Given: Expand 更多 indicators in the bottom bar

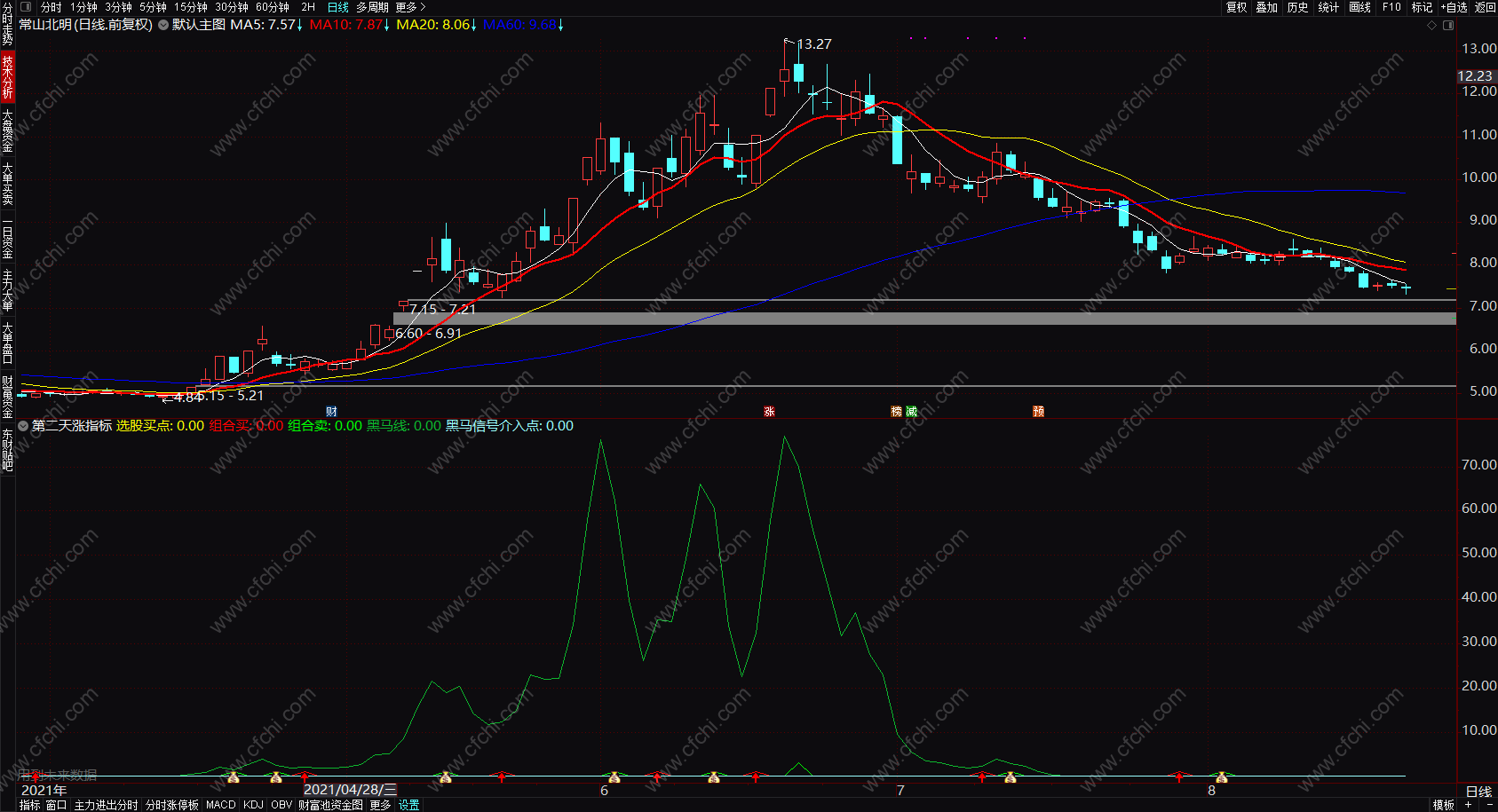Looking at the screenshot, I should click(380, 805).
